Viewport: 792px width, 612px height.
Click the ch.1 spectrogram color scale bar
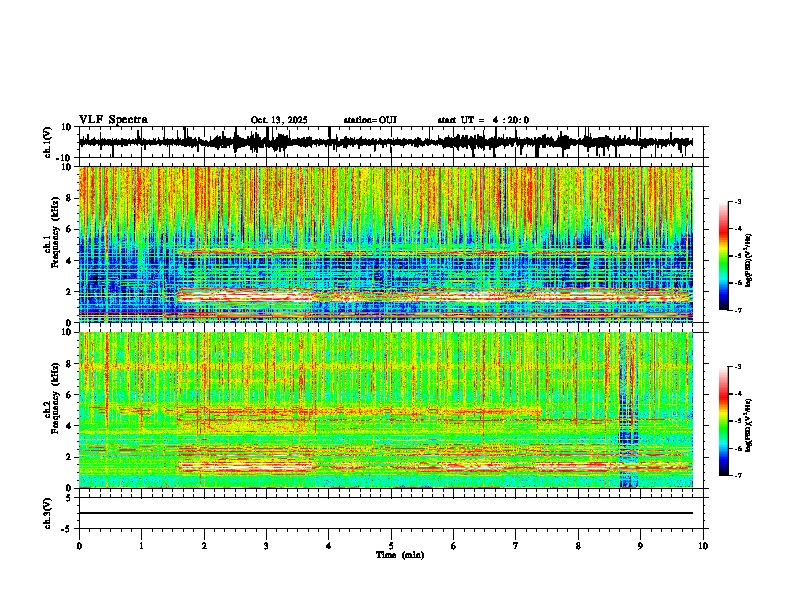pyautogui.click(x=723, y=256)
